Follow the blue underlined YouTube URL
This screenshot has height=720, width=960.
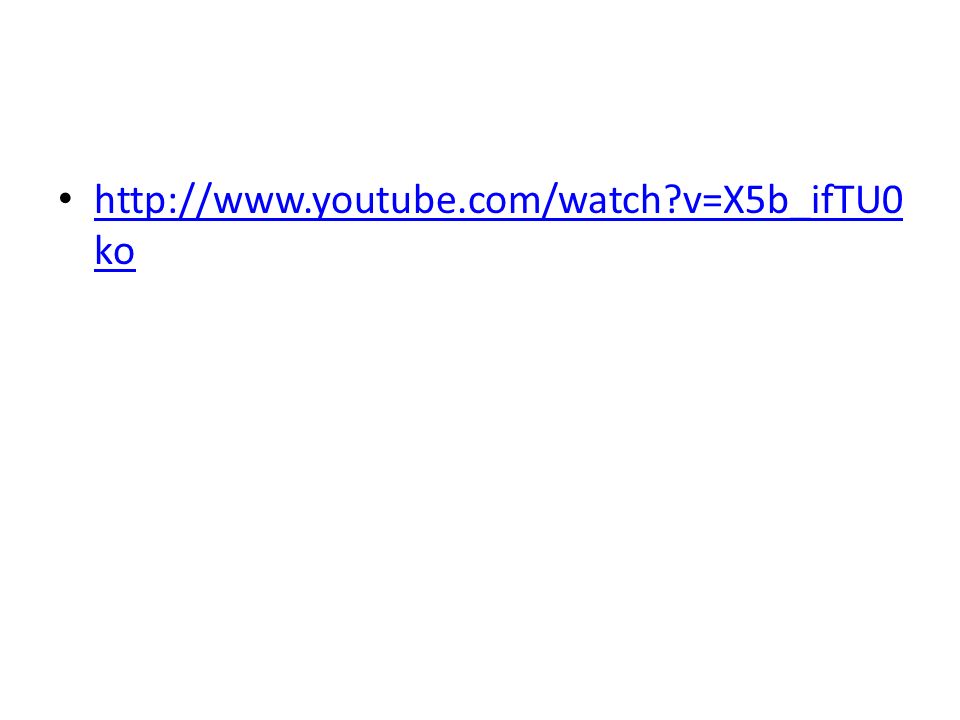click(498, 200)
